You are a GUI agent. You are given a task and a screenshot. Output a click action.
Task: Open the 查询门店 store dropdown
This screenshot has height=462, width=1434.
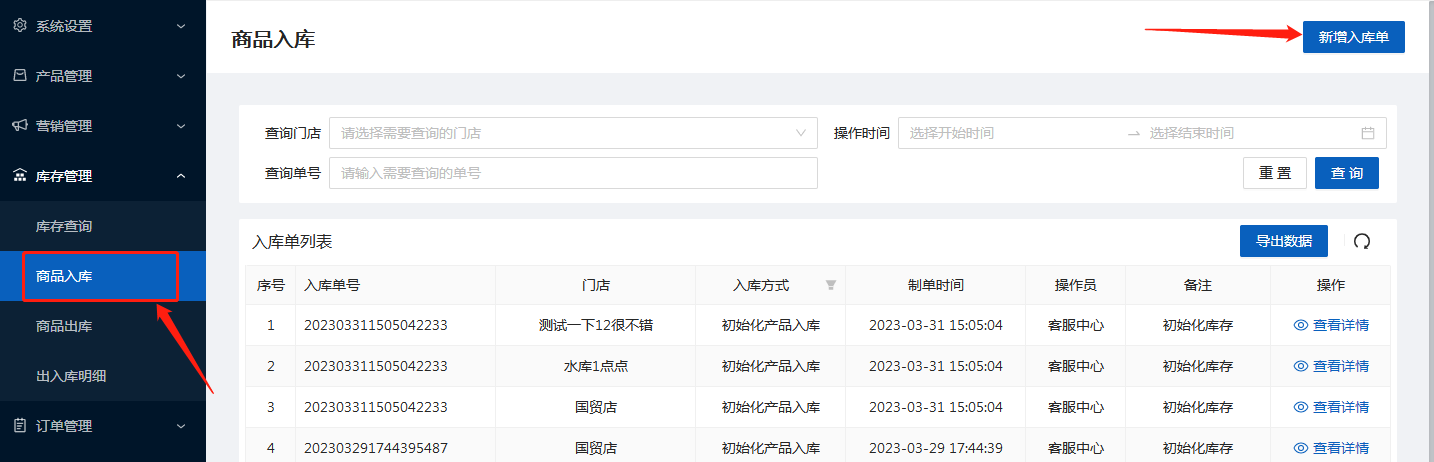(x=573, y=133)
